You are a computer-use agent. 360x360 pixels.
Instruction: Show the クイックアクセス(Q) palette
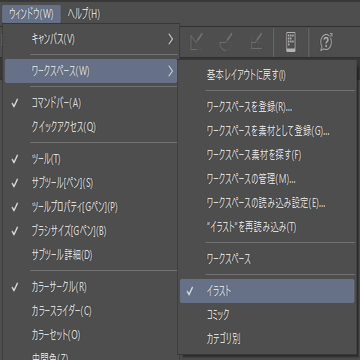pos(91,127)
